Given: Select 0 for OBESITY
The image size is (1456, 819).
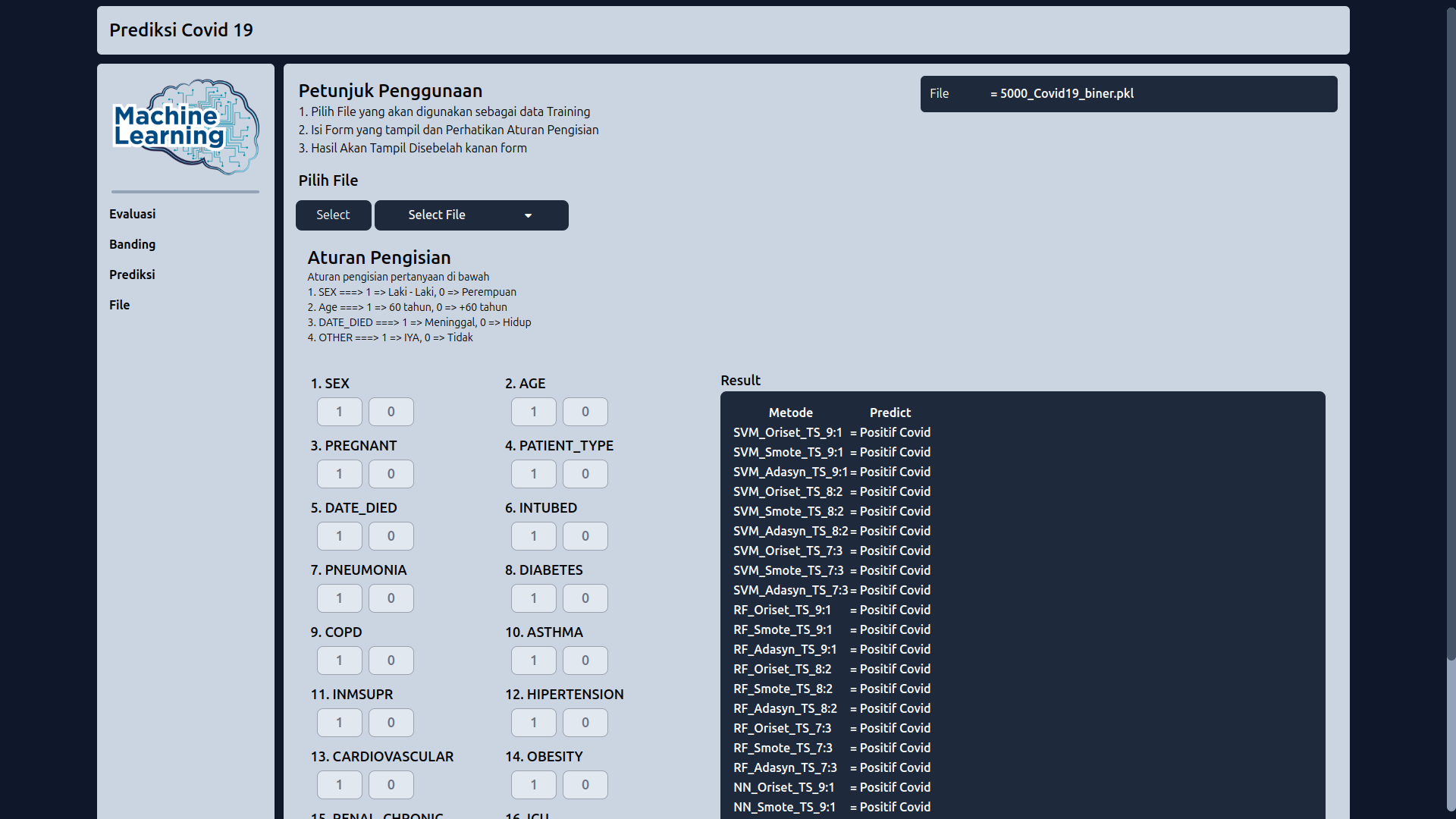Looking at the screenshot, I should [585, 784].
